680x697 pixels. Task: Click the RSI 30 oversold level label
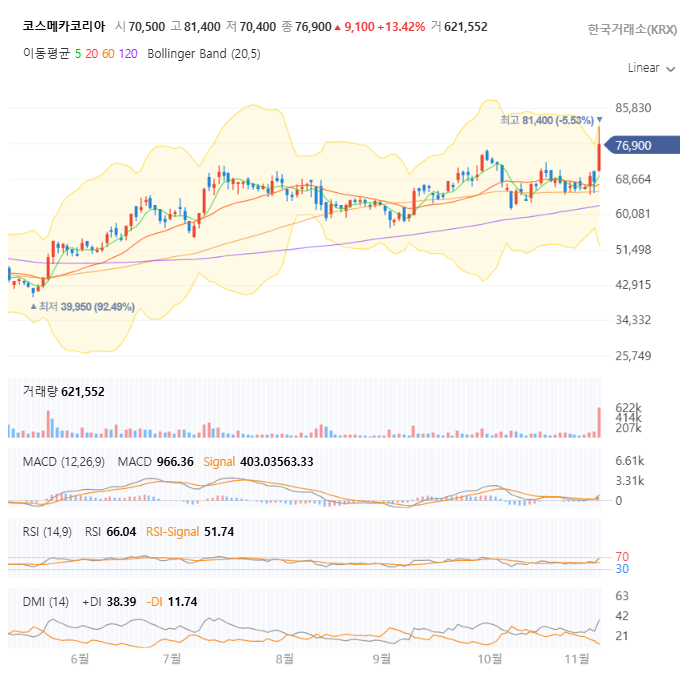(622, 569)
